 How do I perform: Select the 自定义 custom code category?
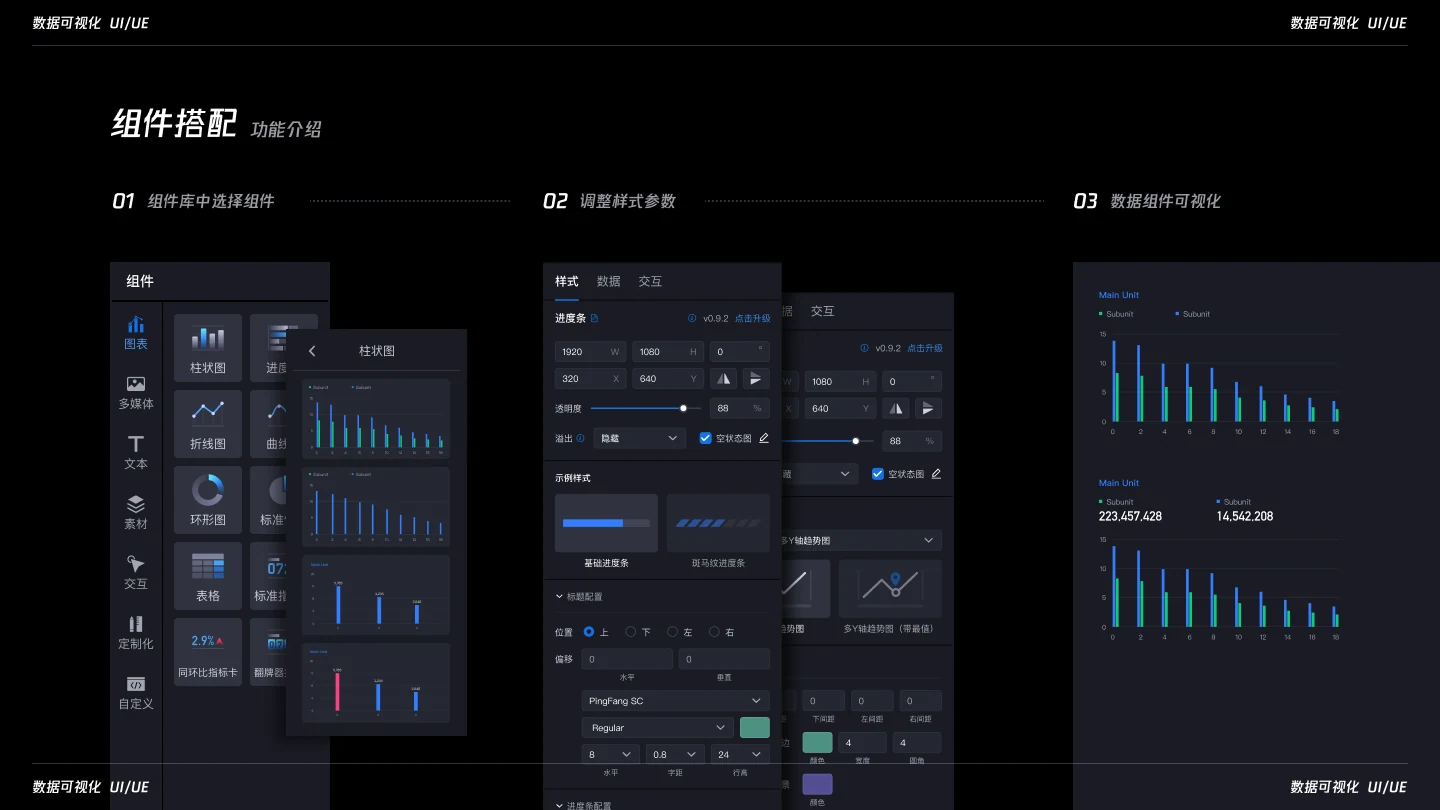pyautogui.click(x=136, y=693)
